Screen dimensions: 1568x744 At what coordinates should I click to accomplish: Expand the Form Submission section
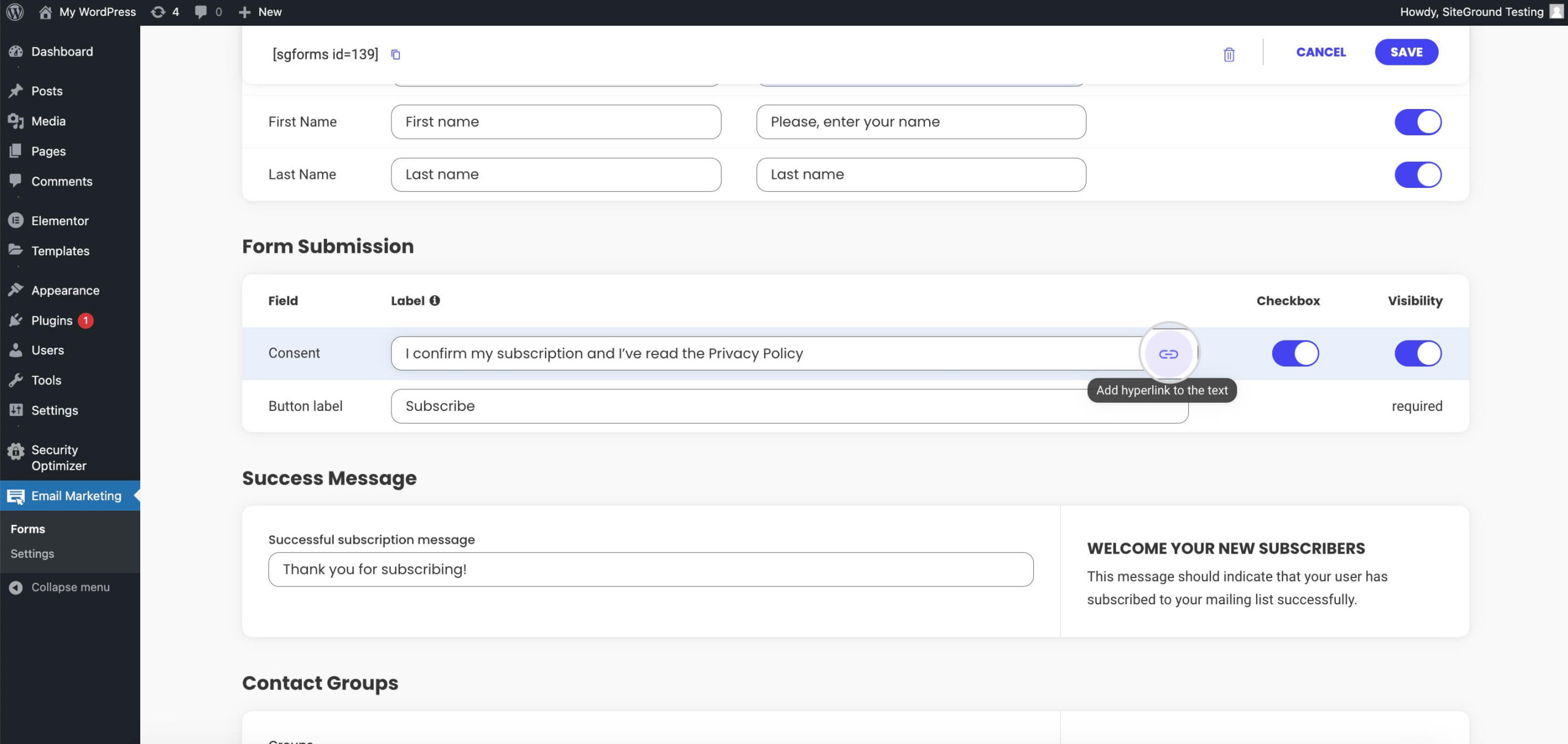[327, 246]
